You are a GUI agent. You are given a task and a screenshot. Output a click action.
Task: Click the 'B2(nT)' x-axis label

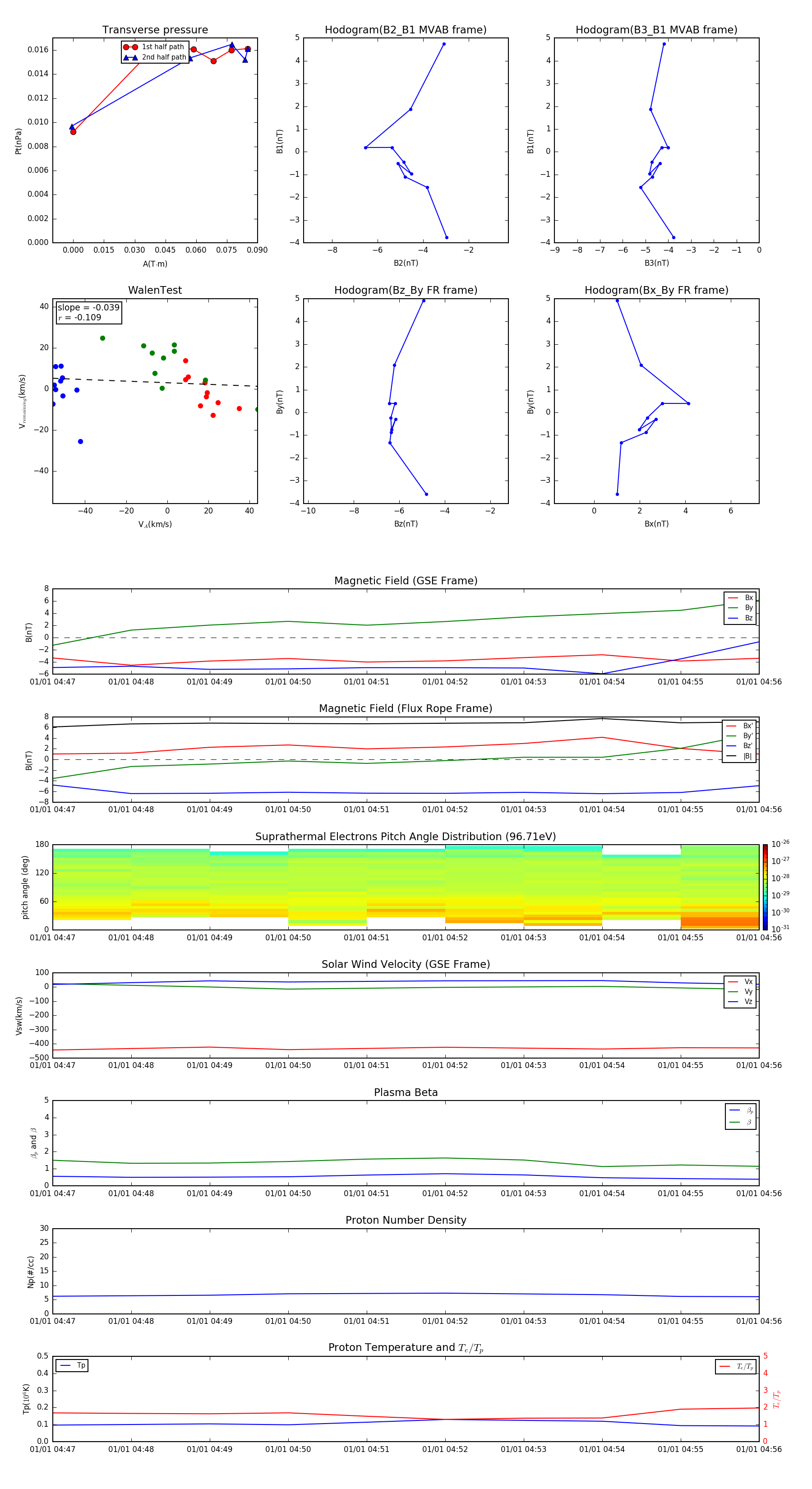pyautogui.click(x=406, y=263)
